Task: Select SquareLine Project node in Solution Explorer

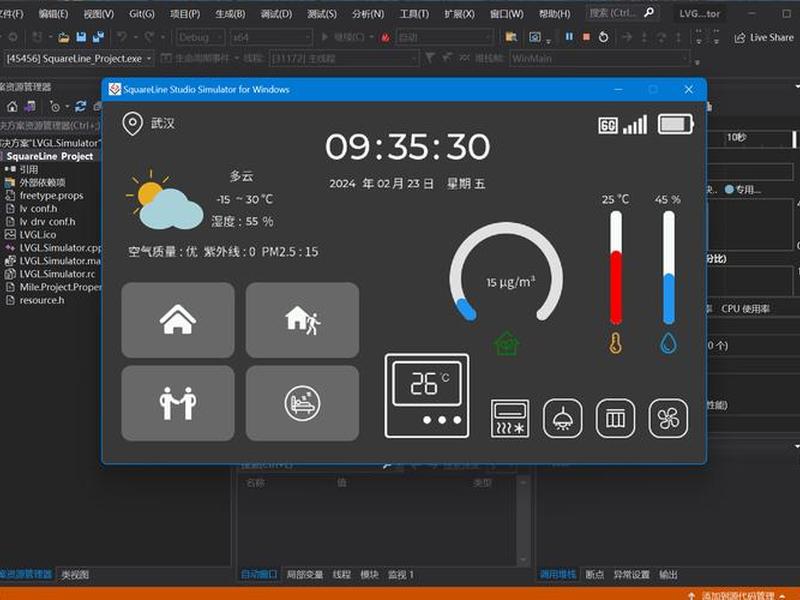Action: [49, 156]
